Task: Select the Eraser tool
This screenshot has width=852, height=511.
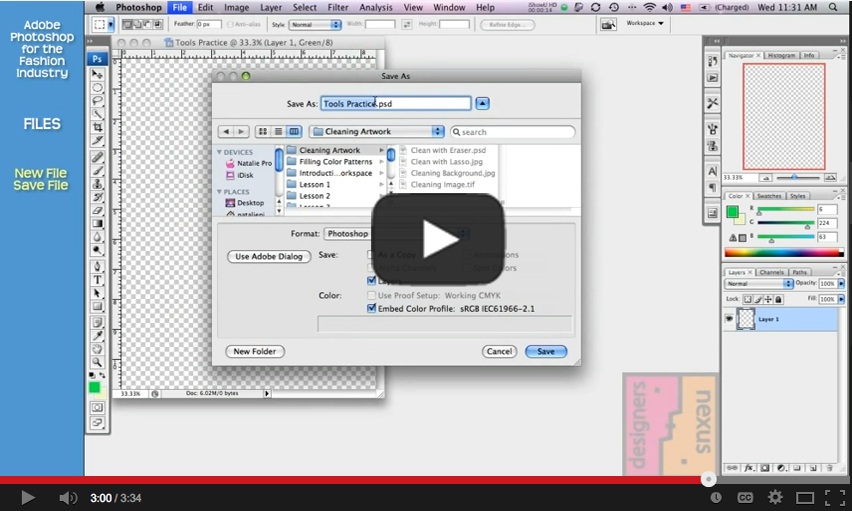Action: (x=97, y=210)
